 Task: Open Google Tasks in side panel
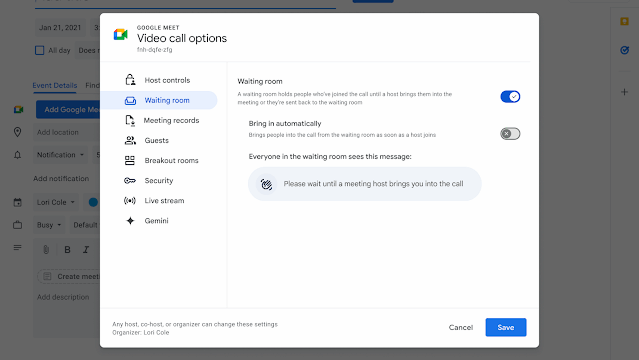point(624,51)
